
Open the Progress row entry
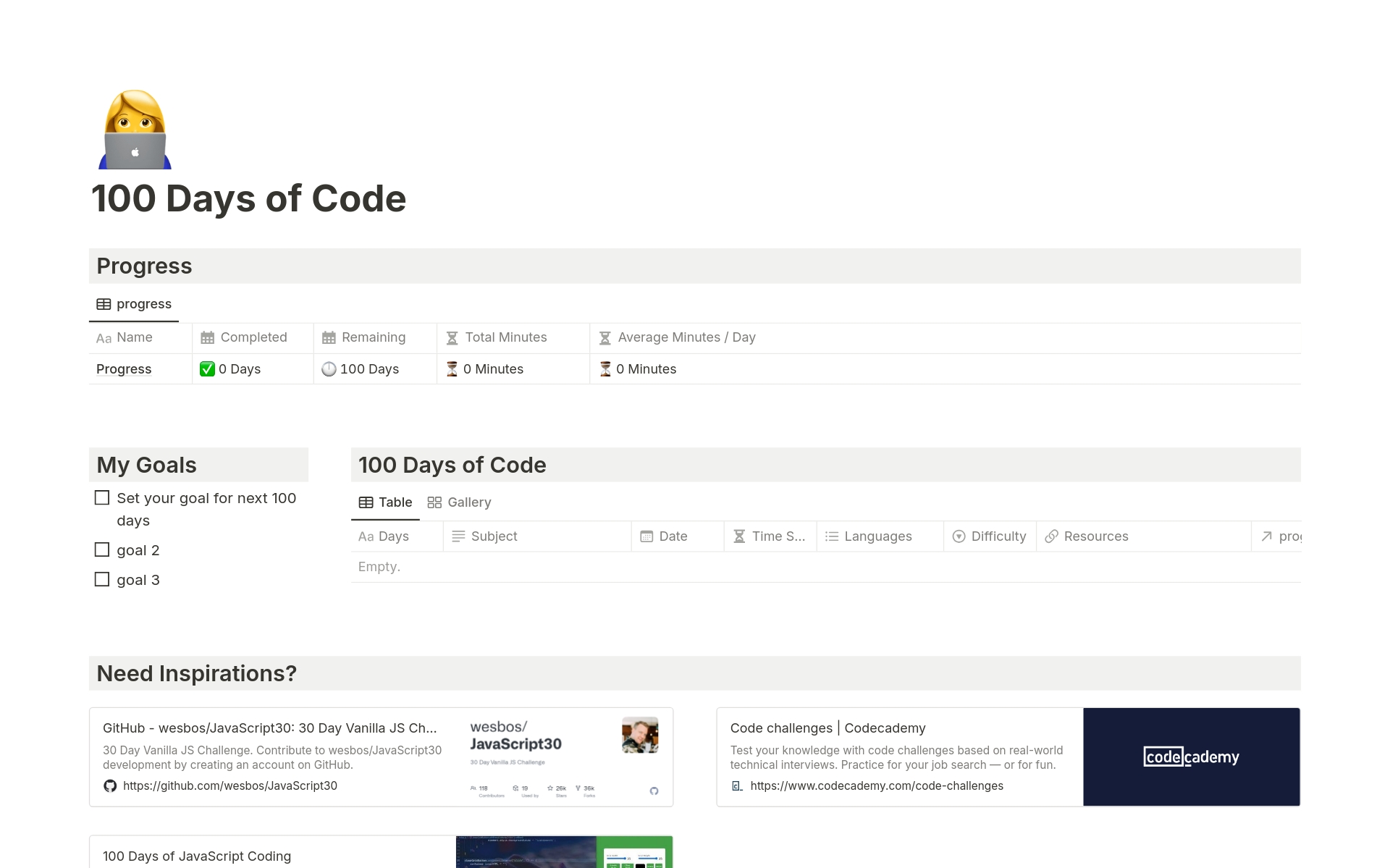tap(124, 369)
